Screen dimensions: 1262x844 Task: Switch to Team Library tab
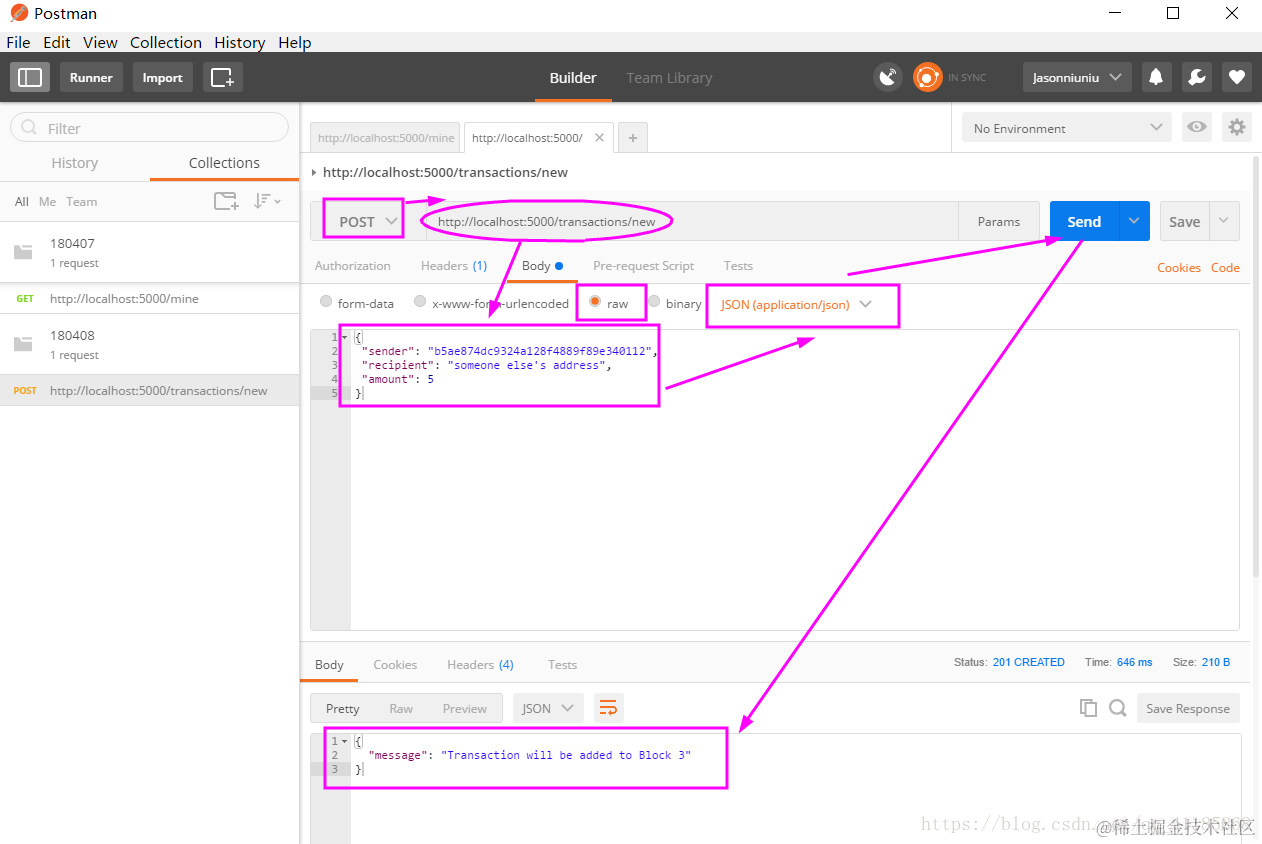669,77
